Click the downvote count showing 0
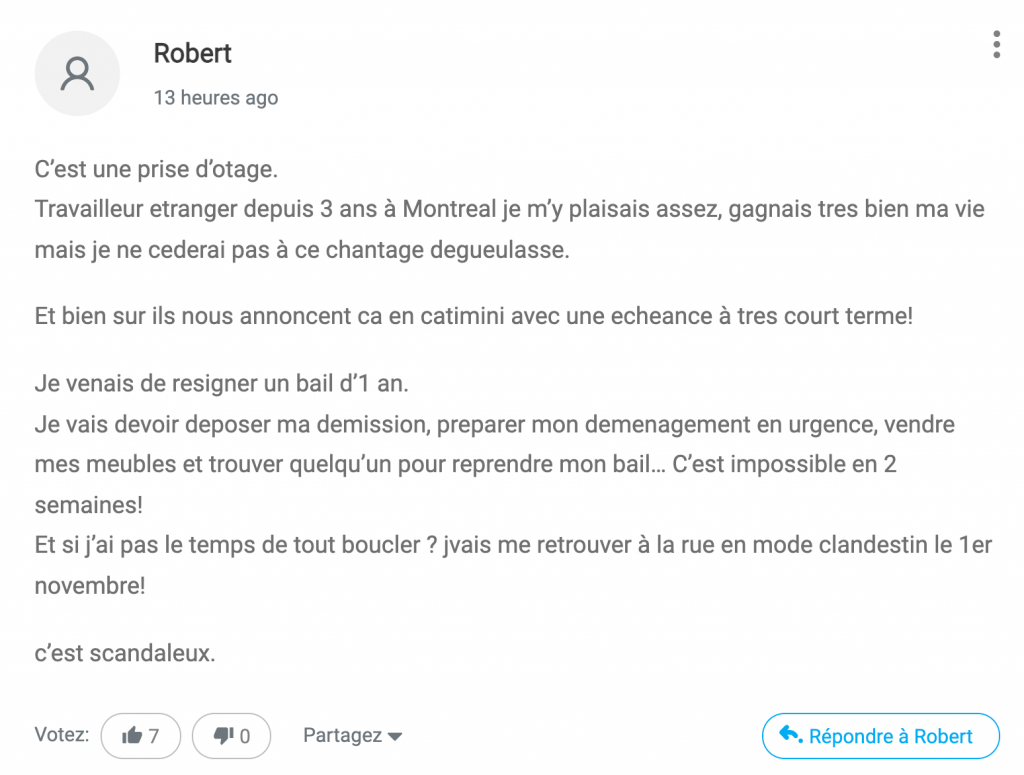 pyautogui.click(x=245, y=737)
